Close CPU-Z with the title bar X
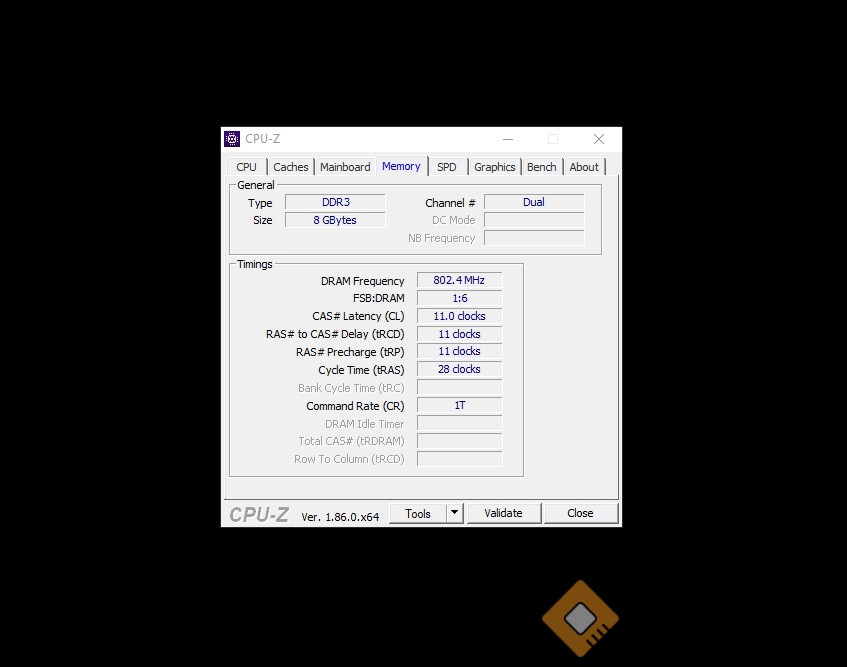Screen dimensions: 847x667 point(599,139)
